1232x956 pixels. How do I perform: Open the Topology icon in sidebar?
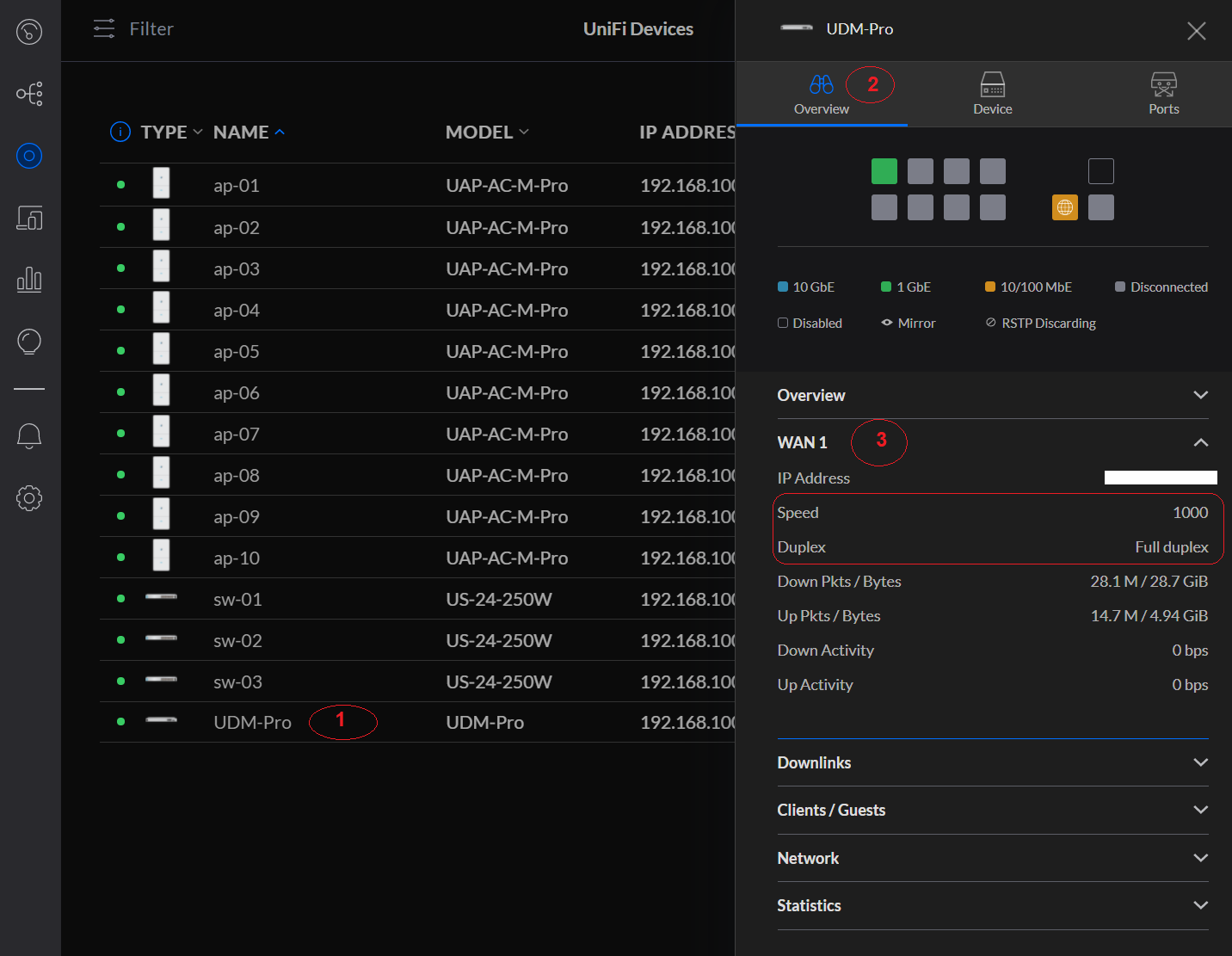coord(29,94)
